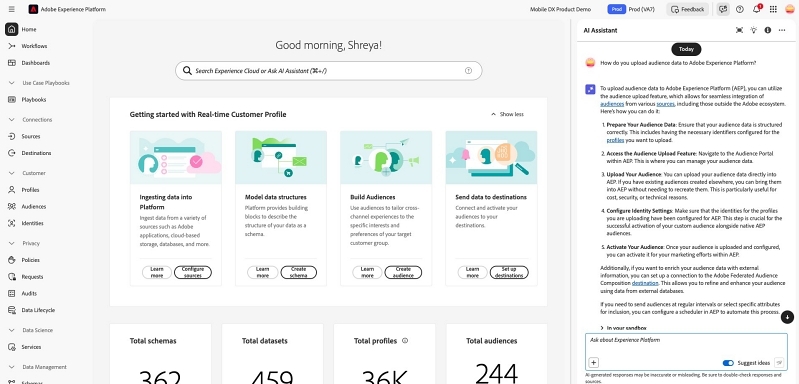
Task: Click the sources link in the answer
Action: pyautogui.click(x=665, y=103)
